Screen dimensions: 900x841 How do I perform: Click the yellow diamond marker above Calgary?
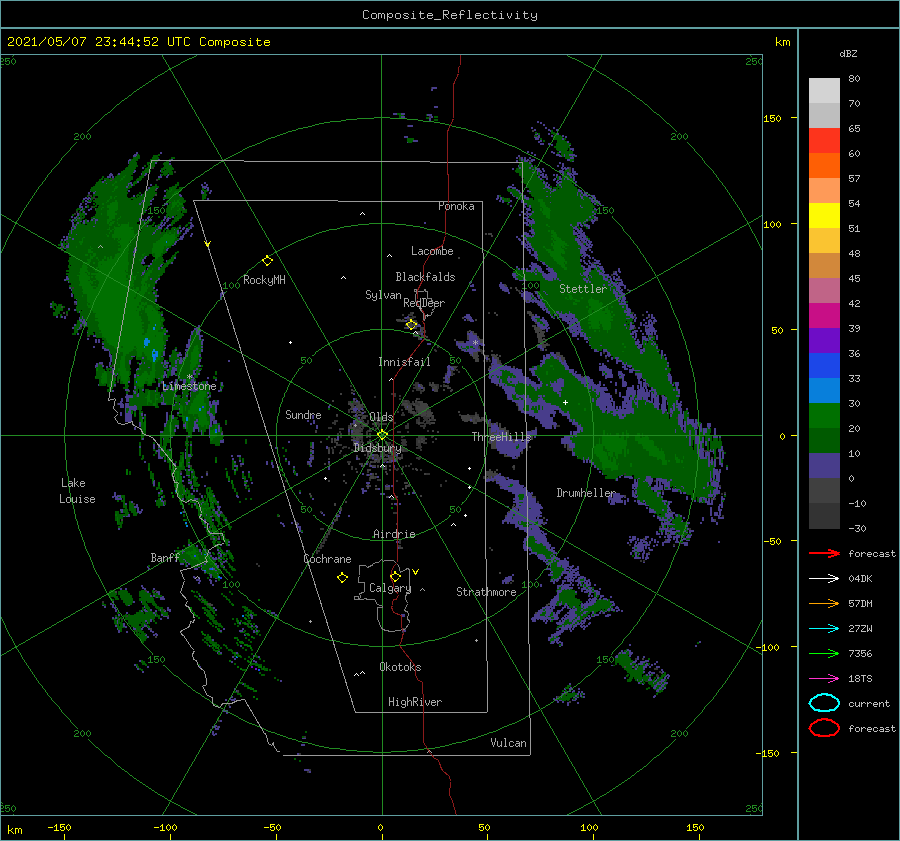click(x=395, y=576)
